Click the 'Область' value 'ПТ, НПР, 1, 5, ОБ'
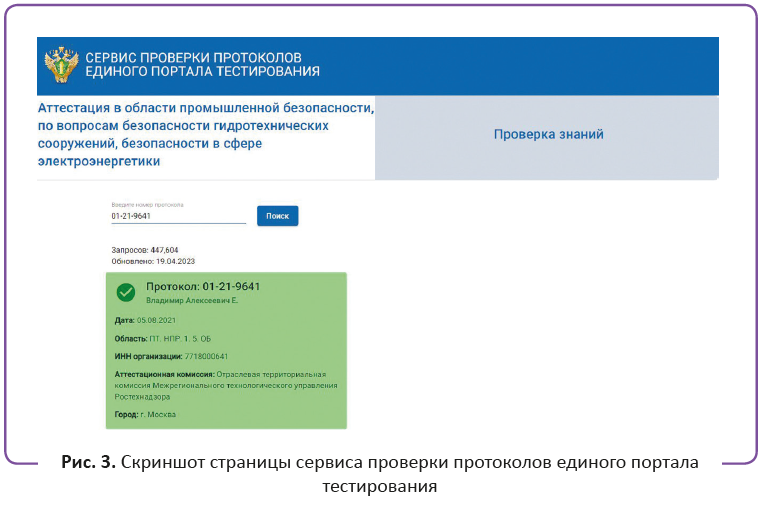This screenshot has height=508, width=766. point(180,339)
